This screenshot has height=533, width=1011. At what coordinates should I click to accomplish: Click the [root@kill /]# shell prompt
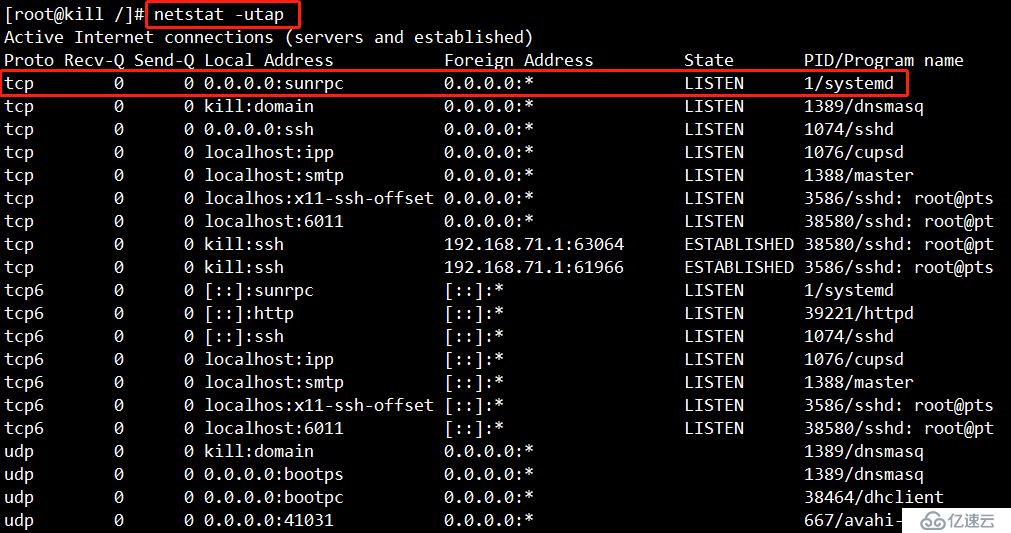click(x=74, y=14)
